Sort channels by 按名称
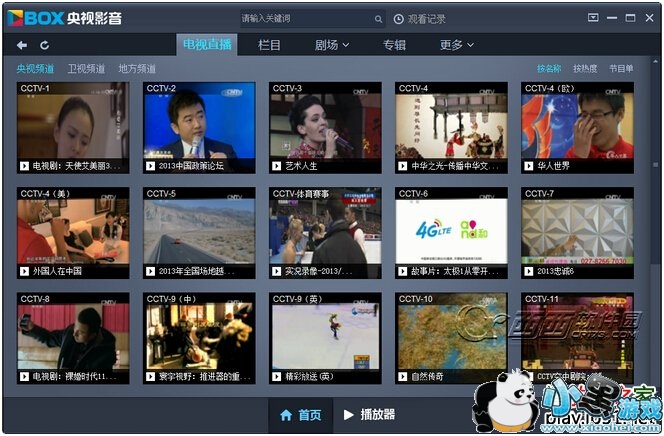 tap(549, 69)
